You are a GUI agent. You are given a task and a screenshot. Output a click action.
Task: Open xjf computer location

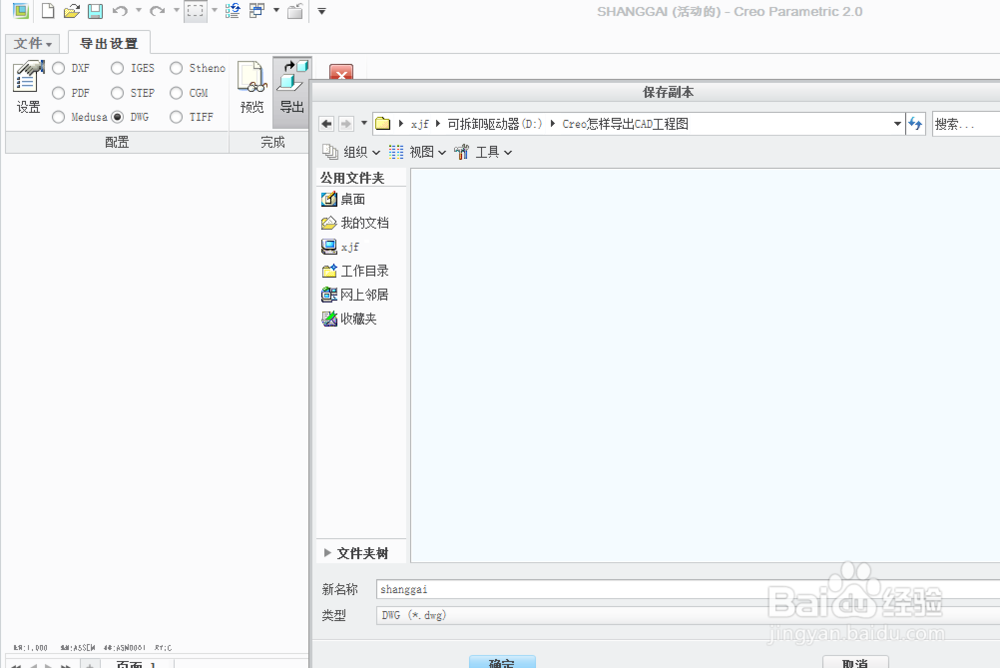[x=341, y=247]
